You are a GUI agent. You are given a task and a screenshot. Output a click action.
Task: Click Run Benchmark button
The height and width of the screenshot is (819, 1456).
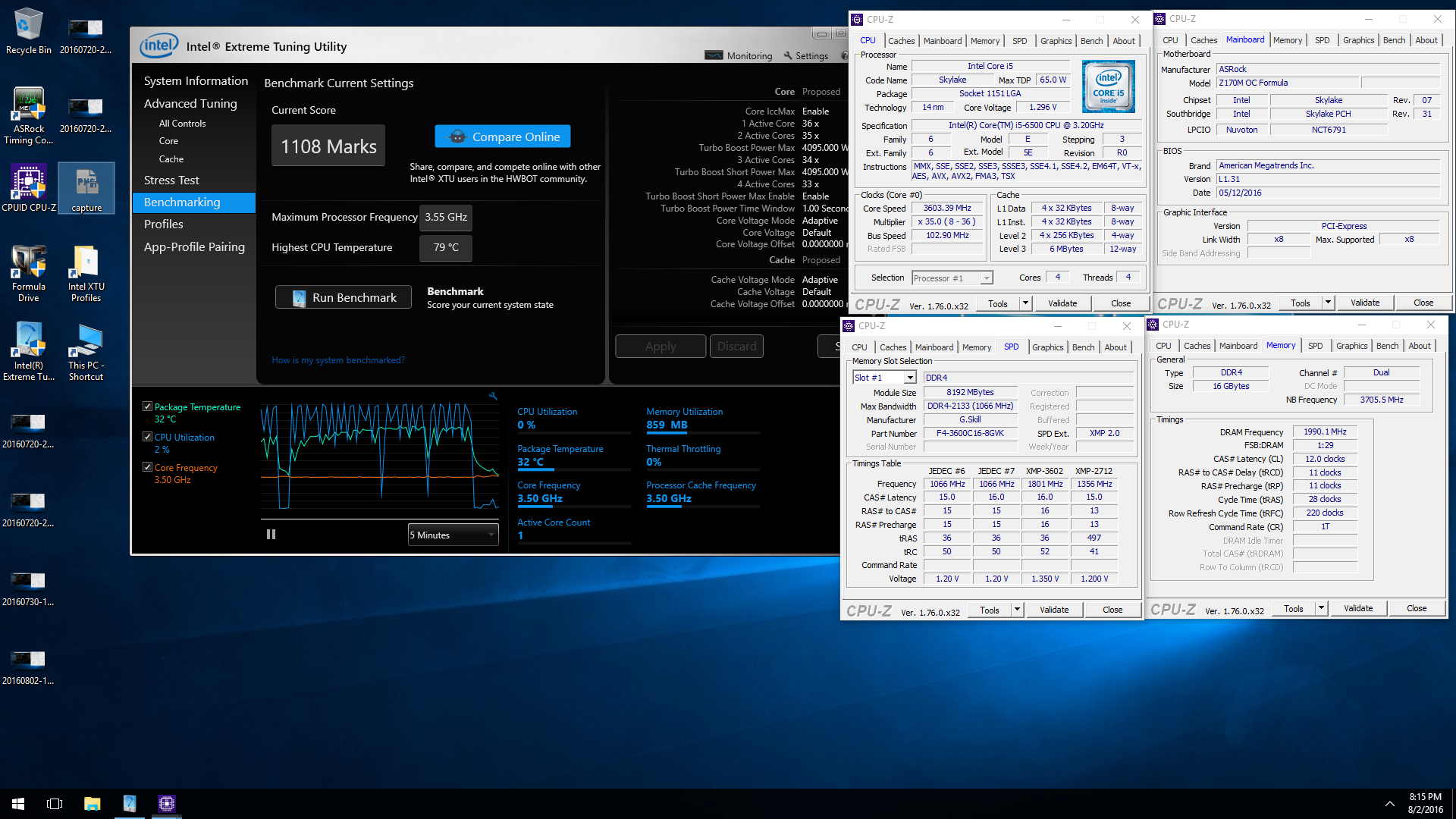(344, 297)
